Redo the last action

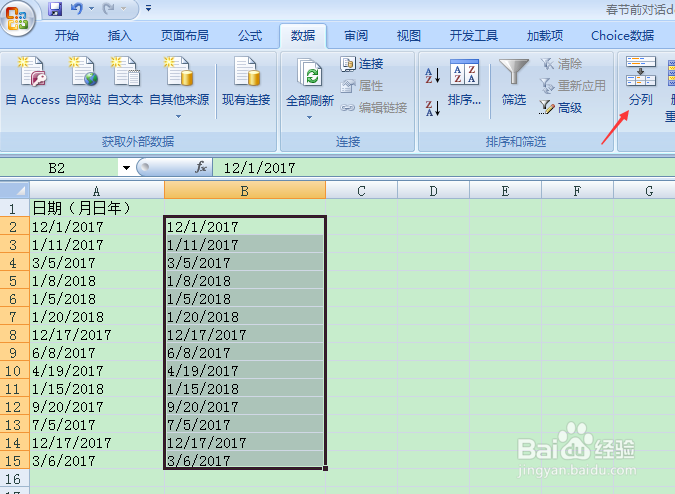109,9
